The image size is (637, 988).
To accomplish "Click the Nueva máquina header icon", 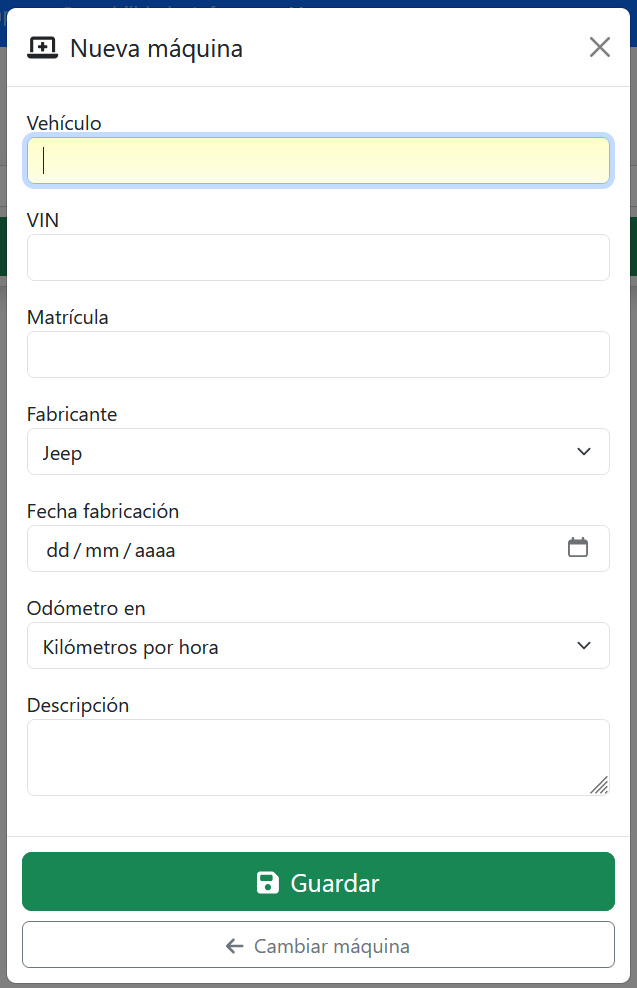I will 43,48.
